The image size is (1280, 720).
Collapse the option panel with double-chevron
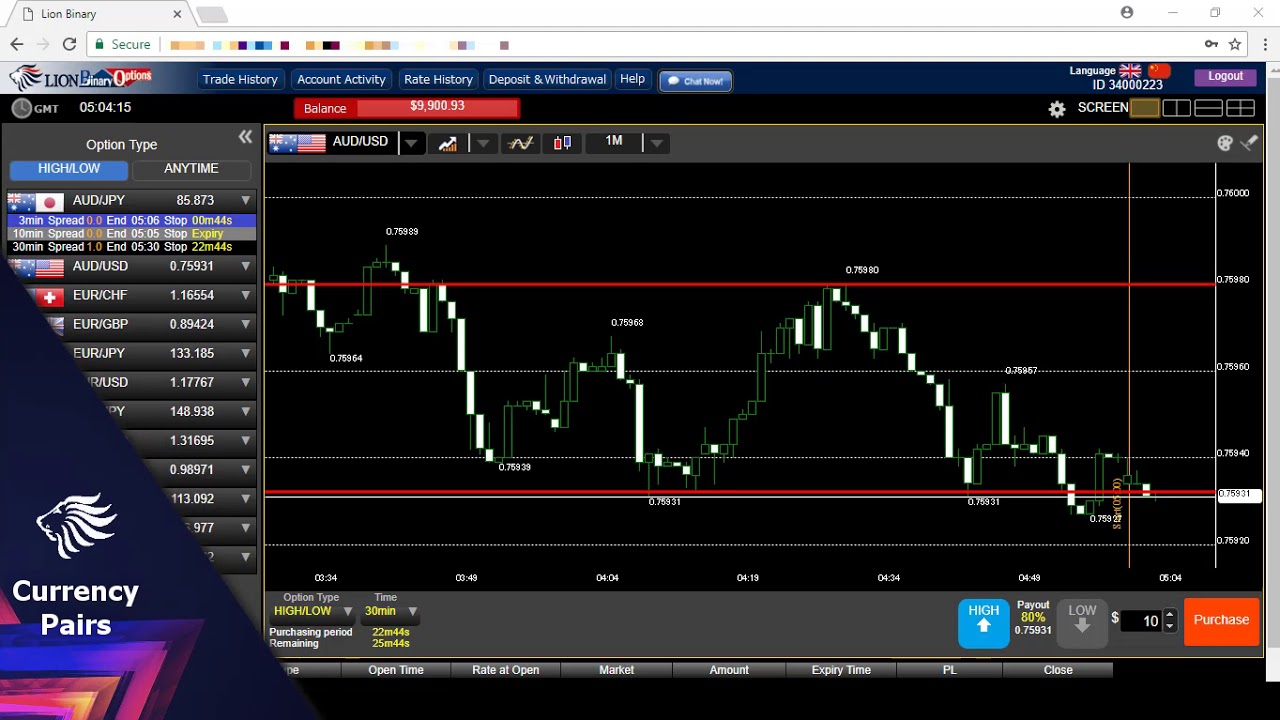(x=245, y=137)
